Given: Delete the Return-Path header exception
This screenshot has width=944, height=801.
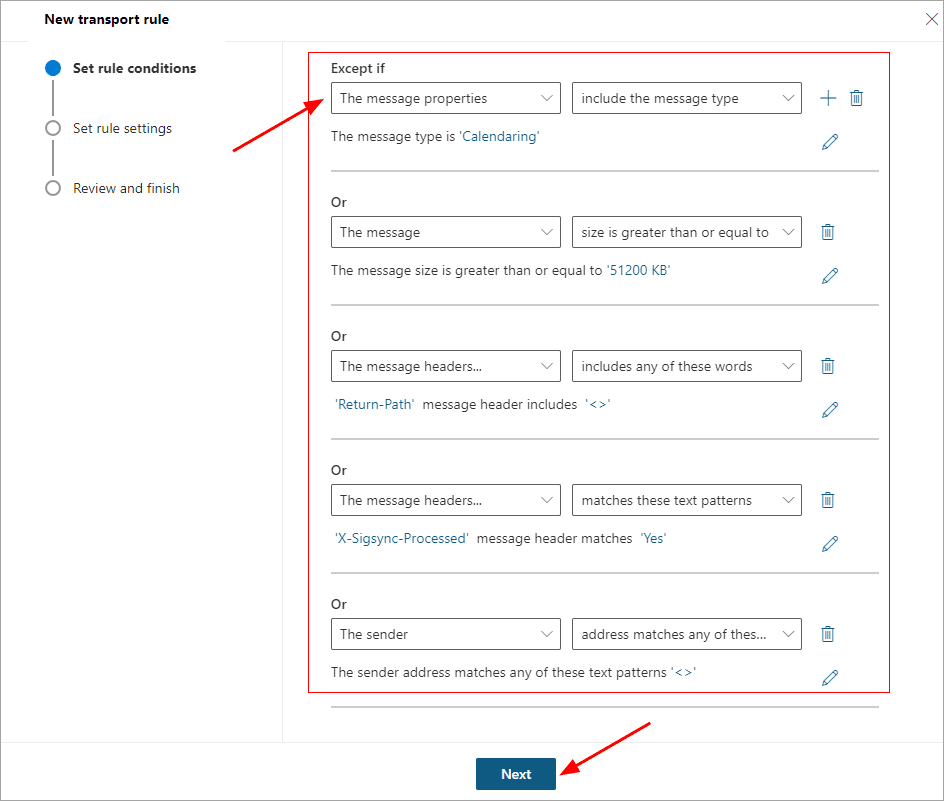Looking at the screenshot, I should point(828,366).
